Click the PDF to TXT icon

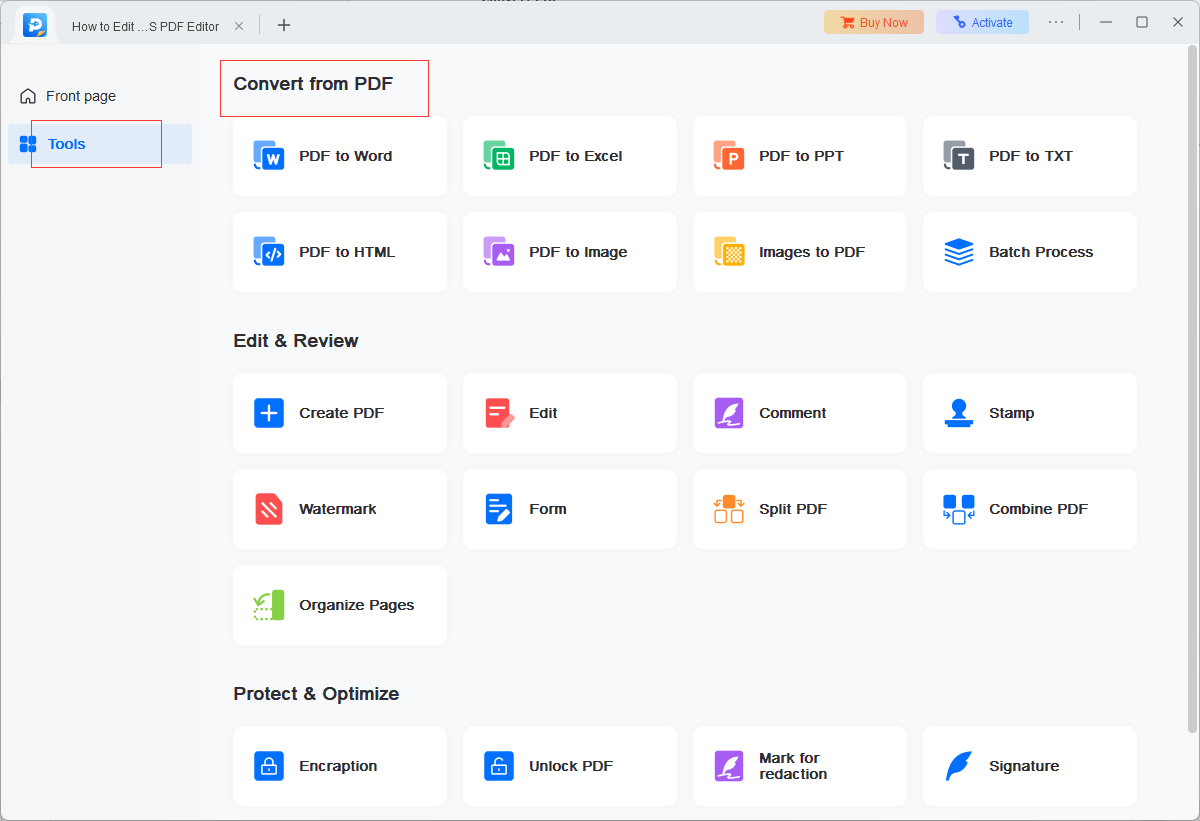pos(959,156)
